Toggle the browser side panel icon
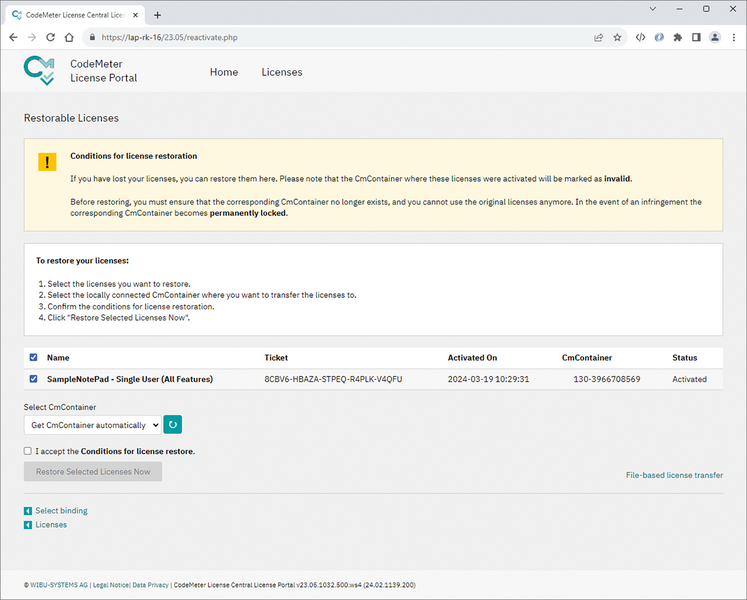This screenshot has height=600, width=747. tap(696, 37)
